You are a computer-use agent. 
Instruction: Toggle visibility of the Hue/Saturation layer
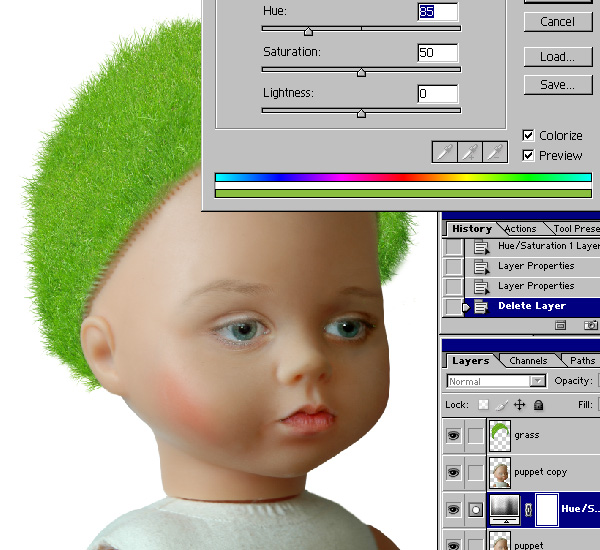pyautogui.click(x=453, y=509)
